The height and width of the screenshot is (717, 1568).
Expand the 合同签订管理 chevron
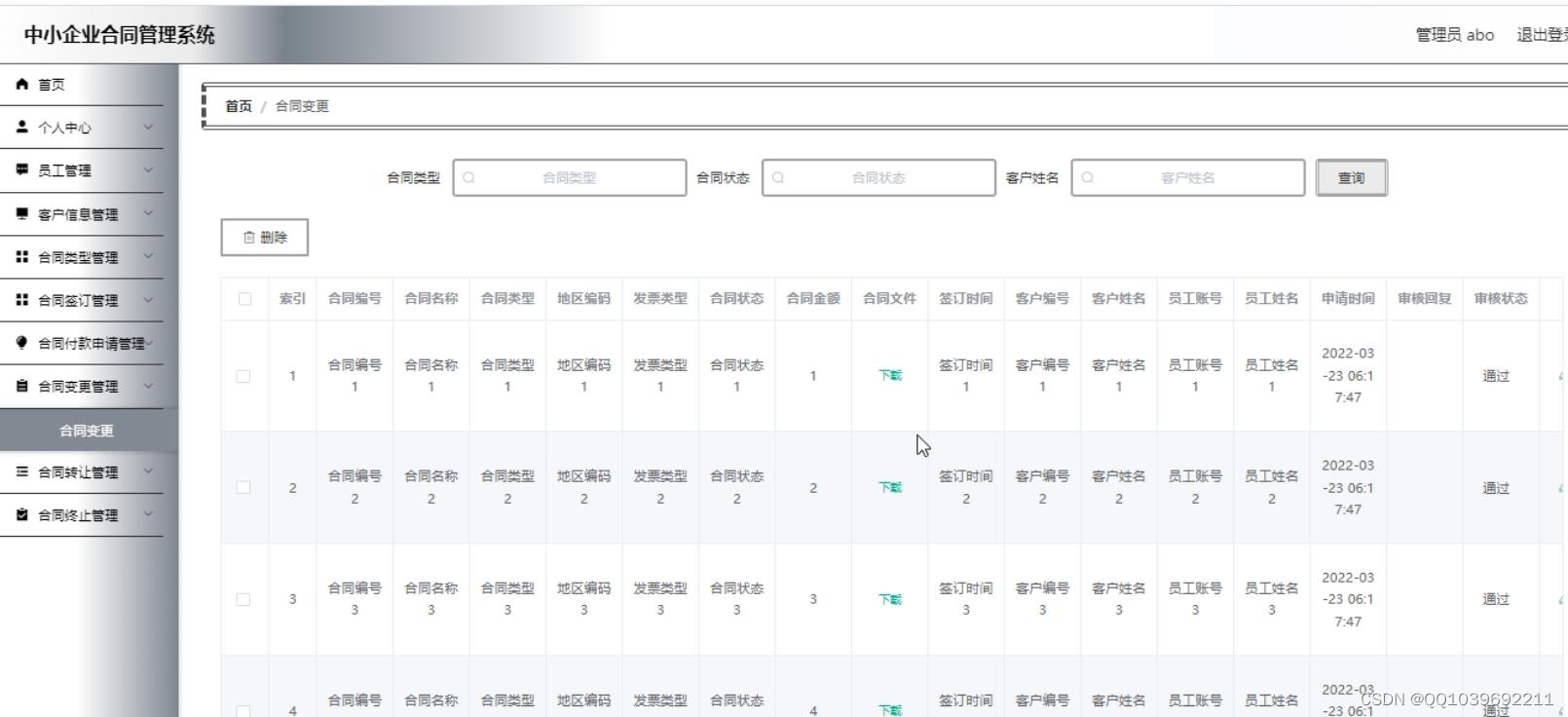pyautogui.click(x=148, y=300)
